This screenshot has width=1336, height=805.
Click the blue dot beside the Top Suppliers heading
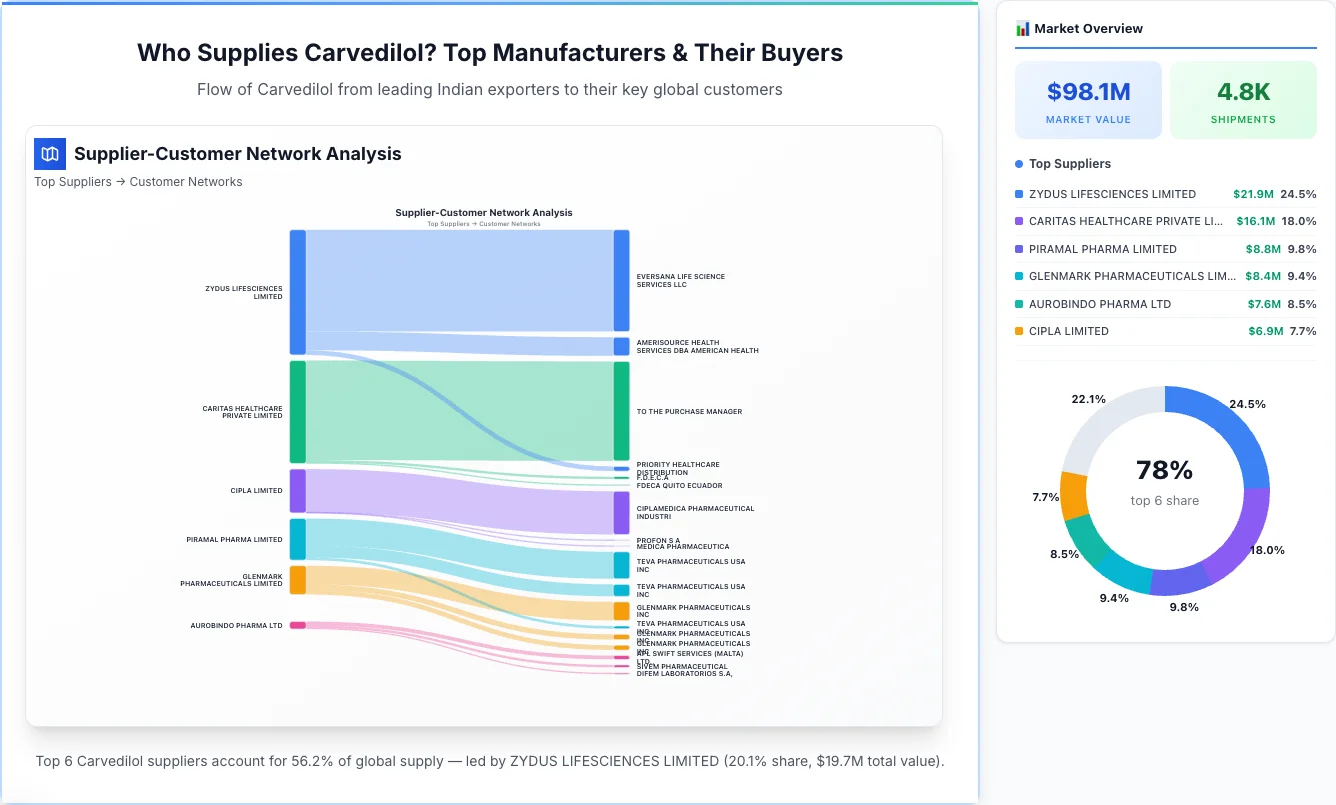[x=1017, y=163]
